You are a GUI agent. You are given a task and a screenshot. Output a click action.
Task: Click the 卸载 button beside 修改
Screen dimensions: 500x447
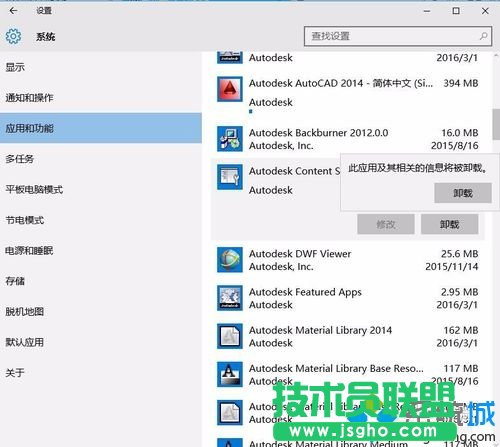click(449, 224)
